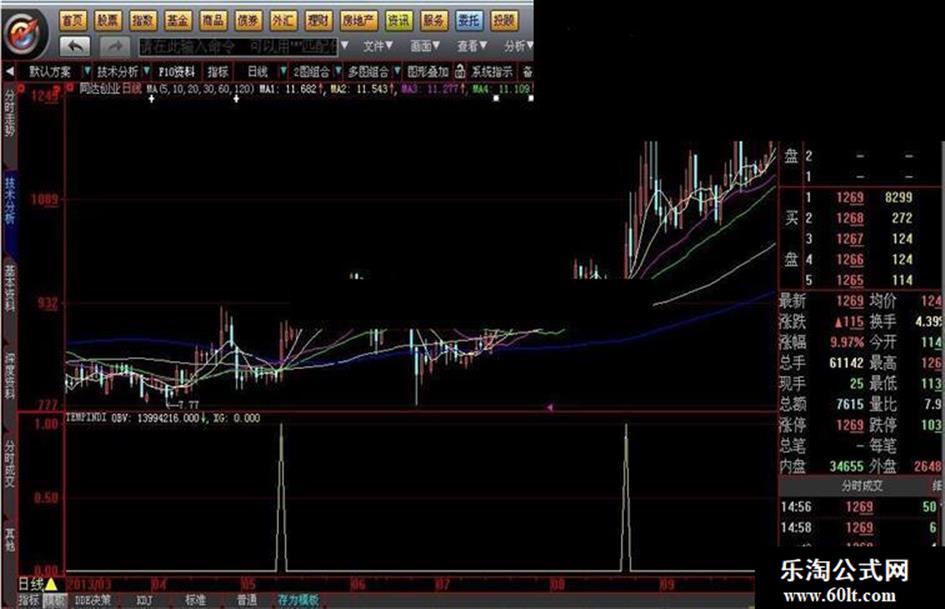
Task: Switch to 基本资料 sidebar tab
Action: click(x=10, y=288)
